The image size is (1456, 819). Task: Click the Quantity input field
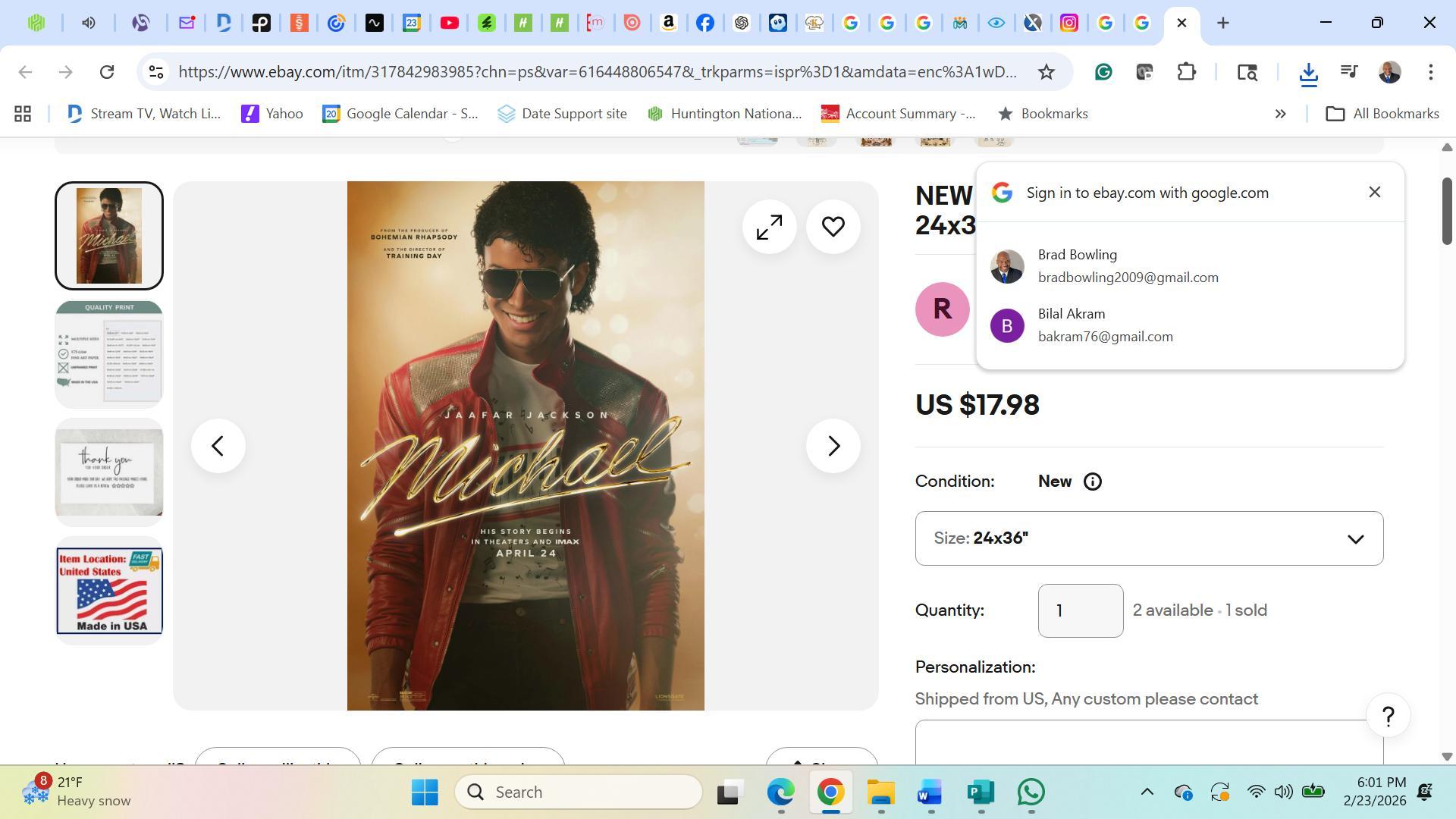[x=1080, y=610]
